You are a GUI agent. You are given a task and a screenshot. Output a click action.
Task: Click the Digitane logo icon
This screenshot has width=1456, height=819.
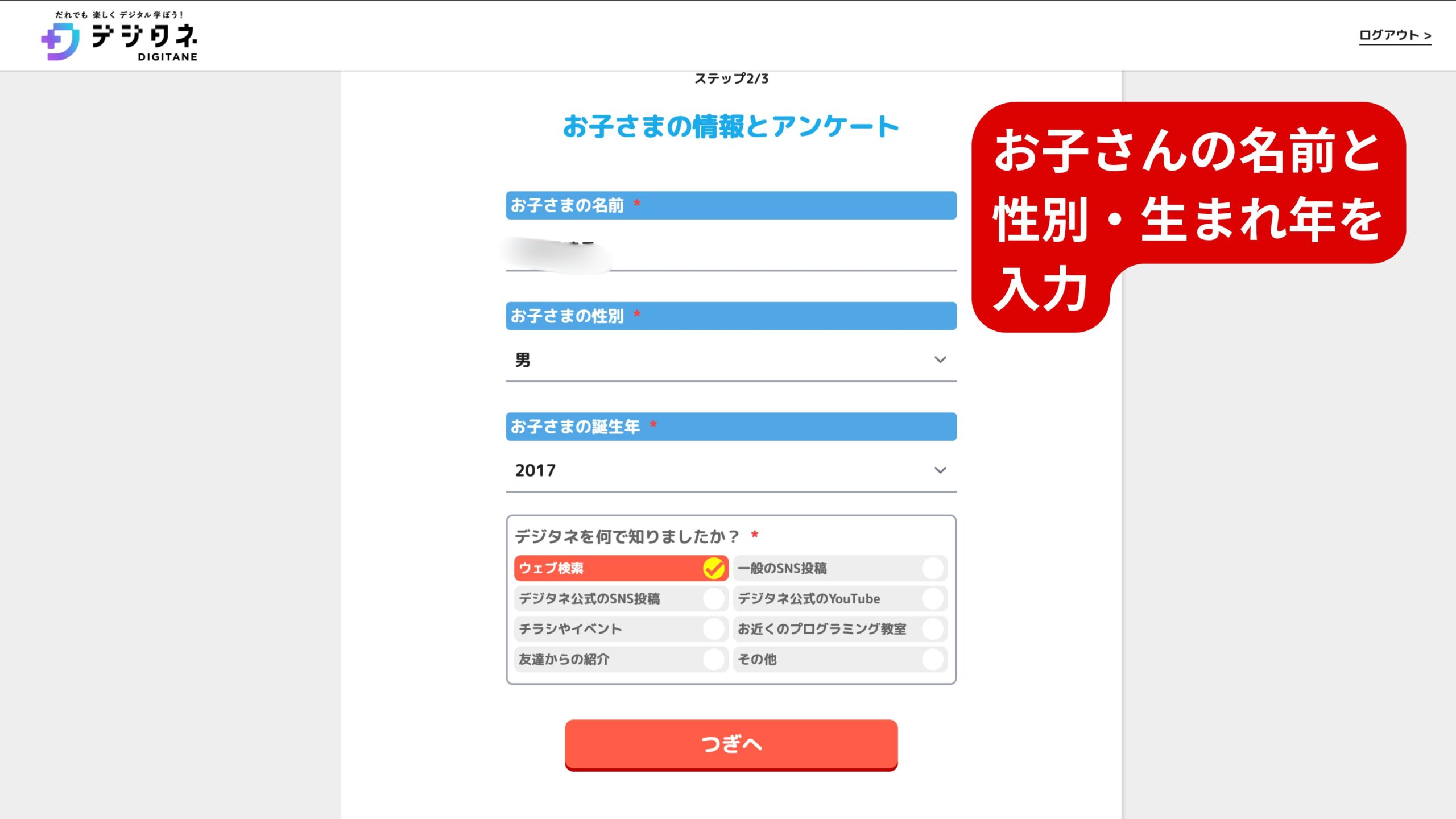click(61, 42)
